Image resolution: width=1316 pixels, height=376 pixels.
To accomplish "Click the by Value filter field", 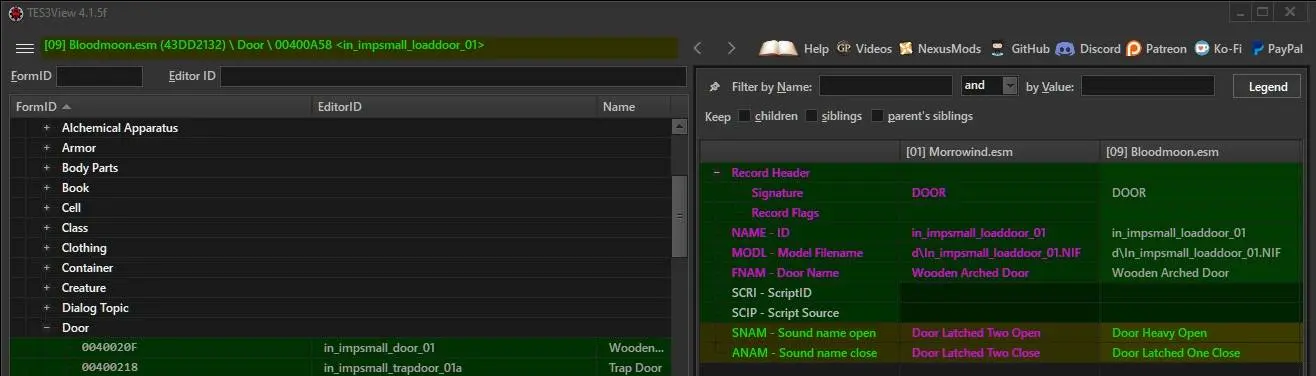I will click(x=1148, y=86).
